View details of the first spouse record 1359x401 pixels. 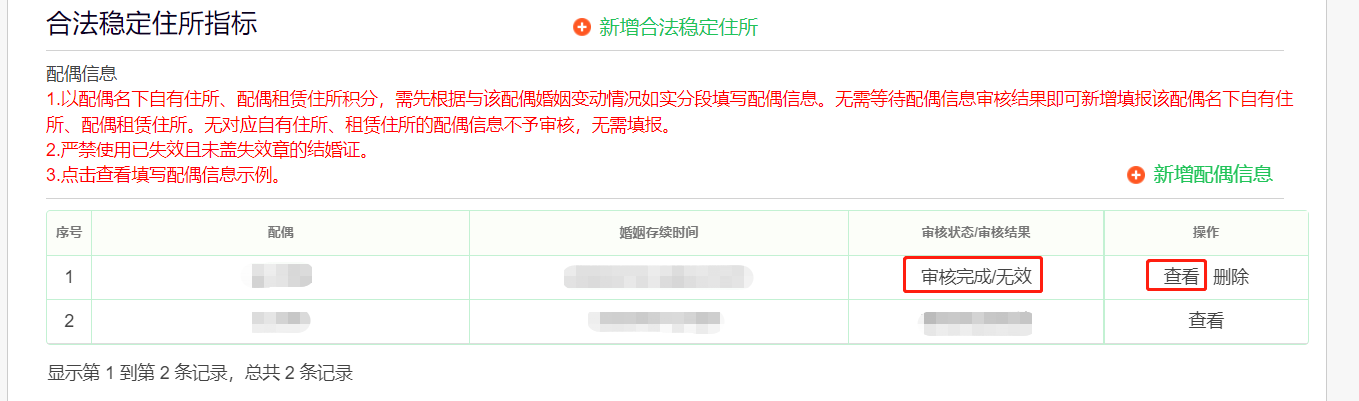(x=1181, y=277)
